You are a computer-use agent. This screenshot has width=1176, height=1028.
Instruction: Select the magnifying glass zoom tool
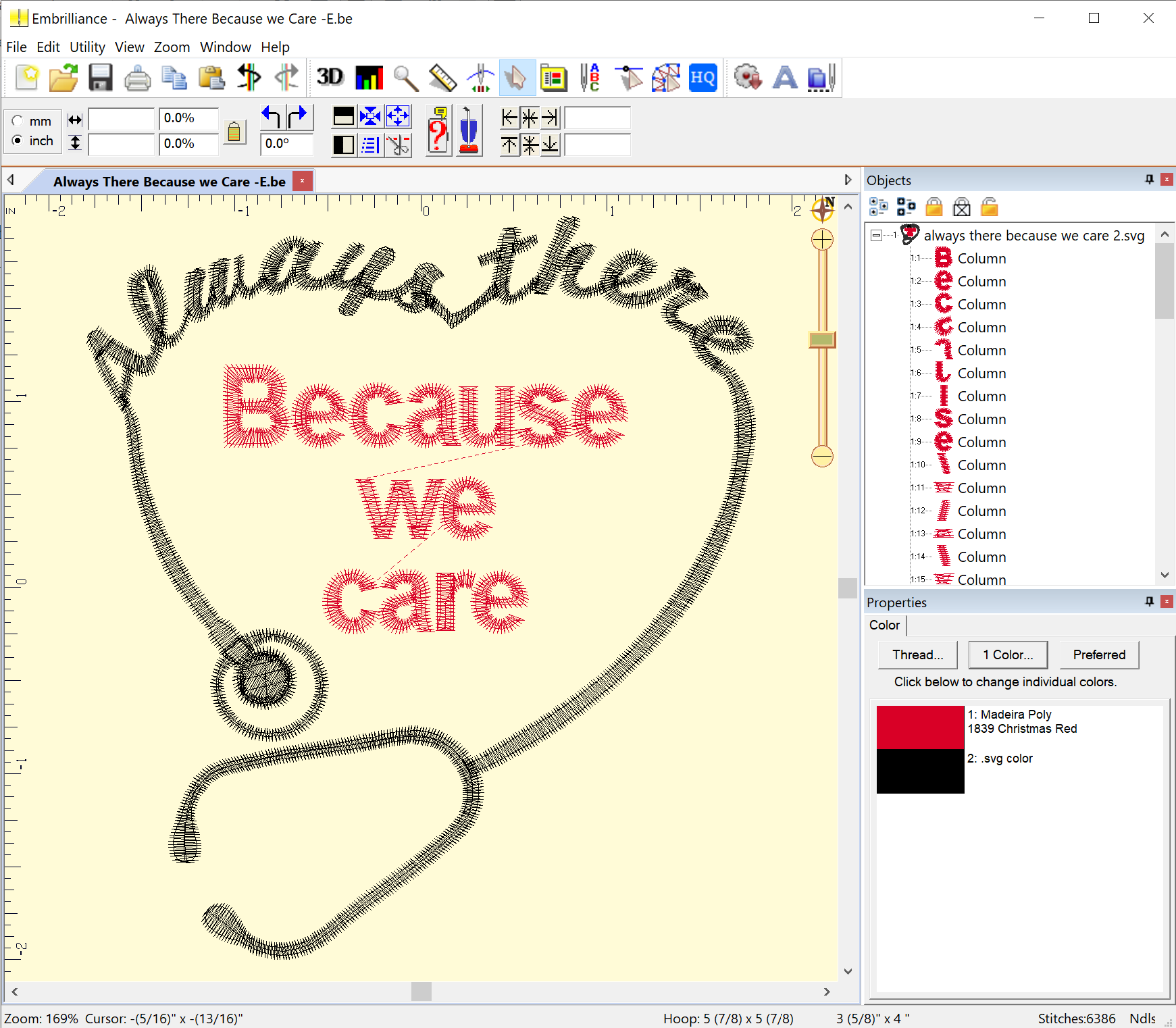[x=405, y=78]
